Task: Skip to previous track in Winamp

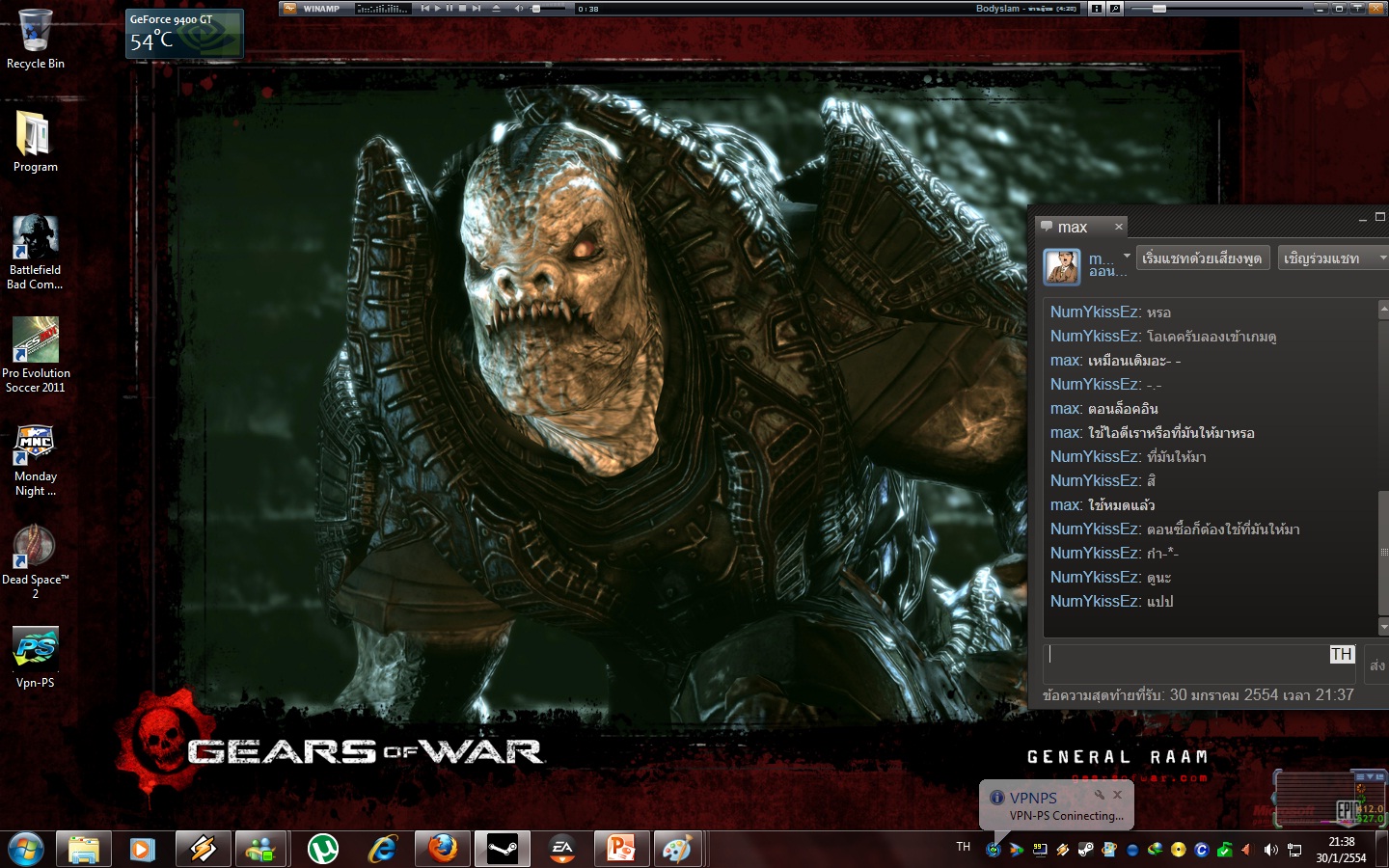Action: click(x=424, y=8)
